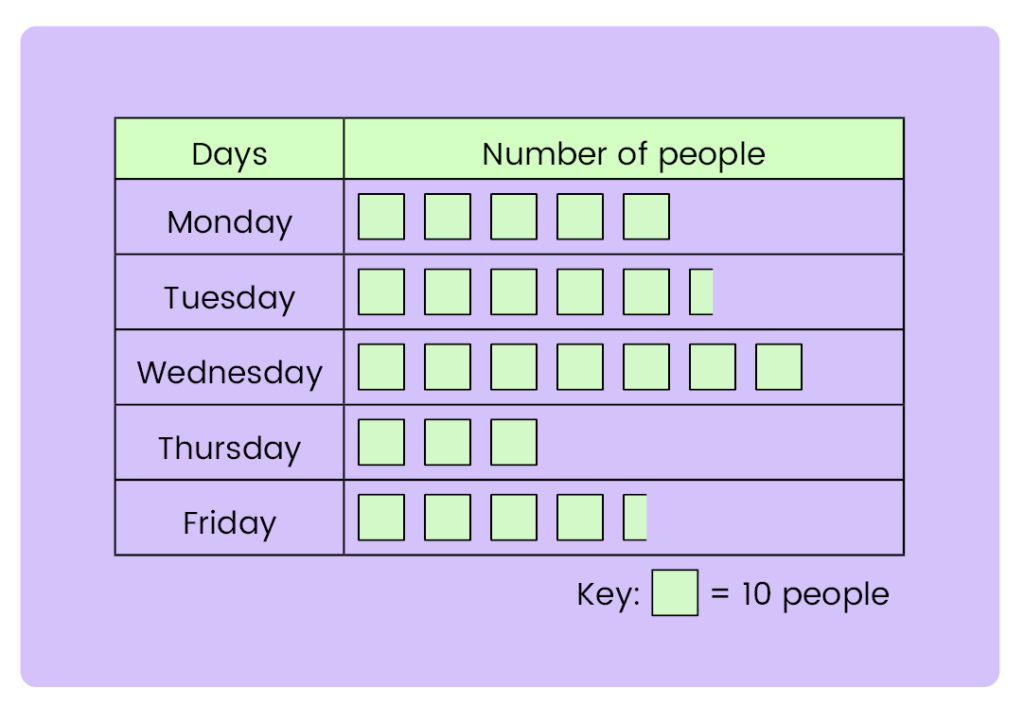Screen dimensions: 1024x706
Task: Select the Friday row label
Action: click(229, 522)
